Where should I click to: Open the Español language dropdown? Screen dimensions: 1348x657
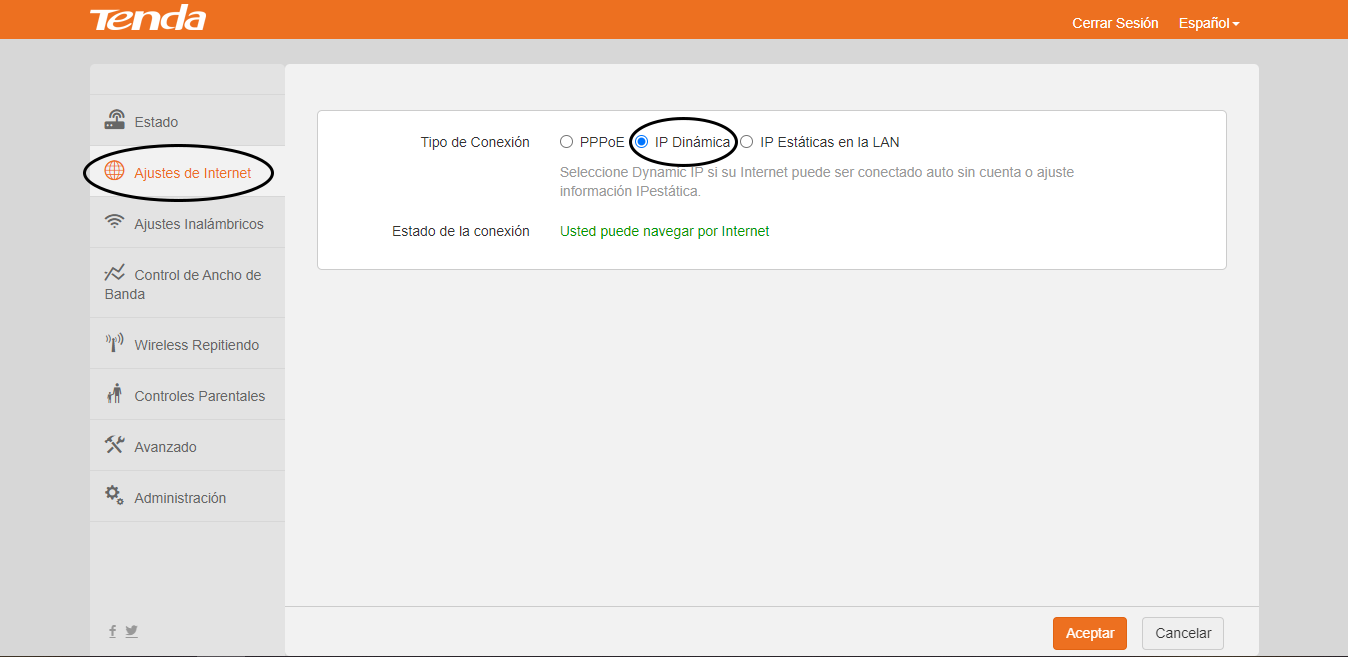[1208, 23]
